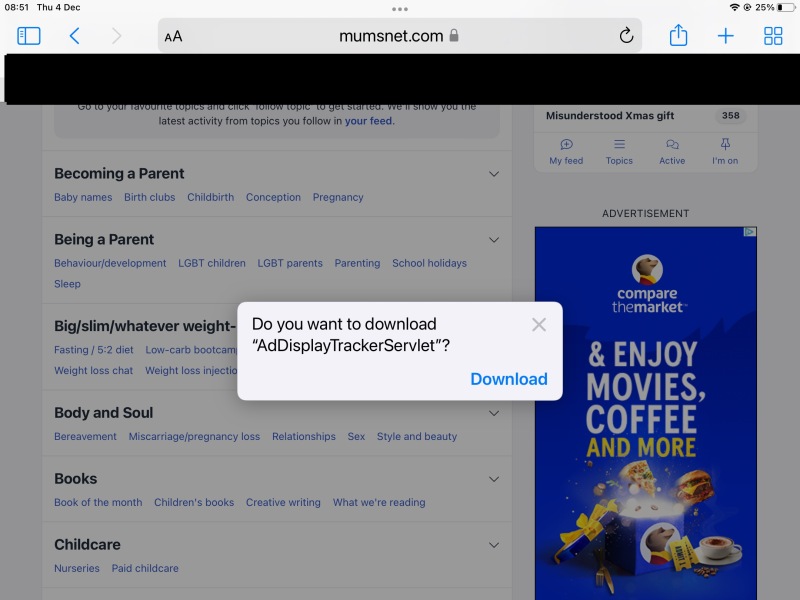Switch to the Active tab

click(x=672, y=151)
